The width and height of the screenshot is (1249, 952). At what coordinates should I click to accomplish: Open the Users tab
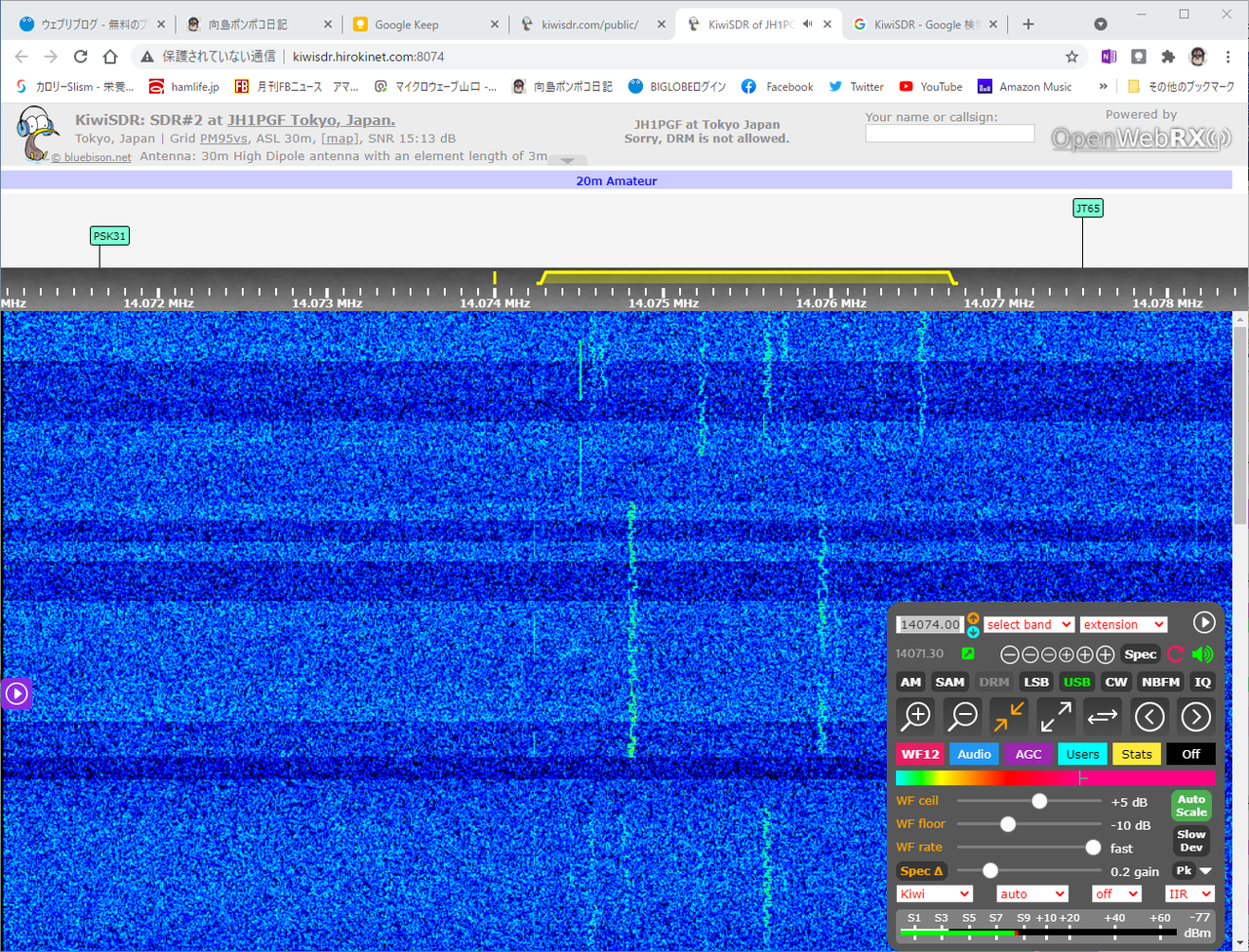click(x=1082, y=754)
